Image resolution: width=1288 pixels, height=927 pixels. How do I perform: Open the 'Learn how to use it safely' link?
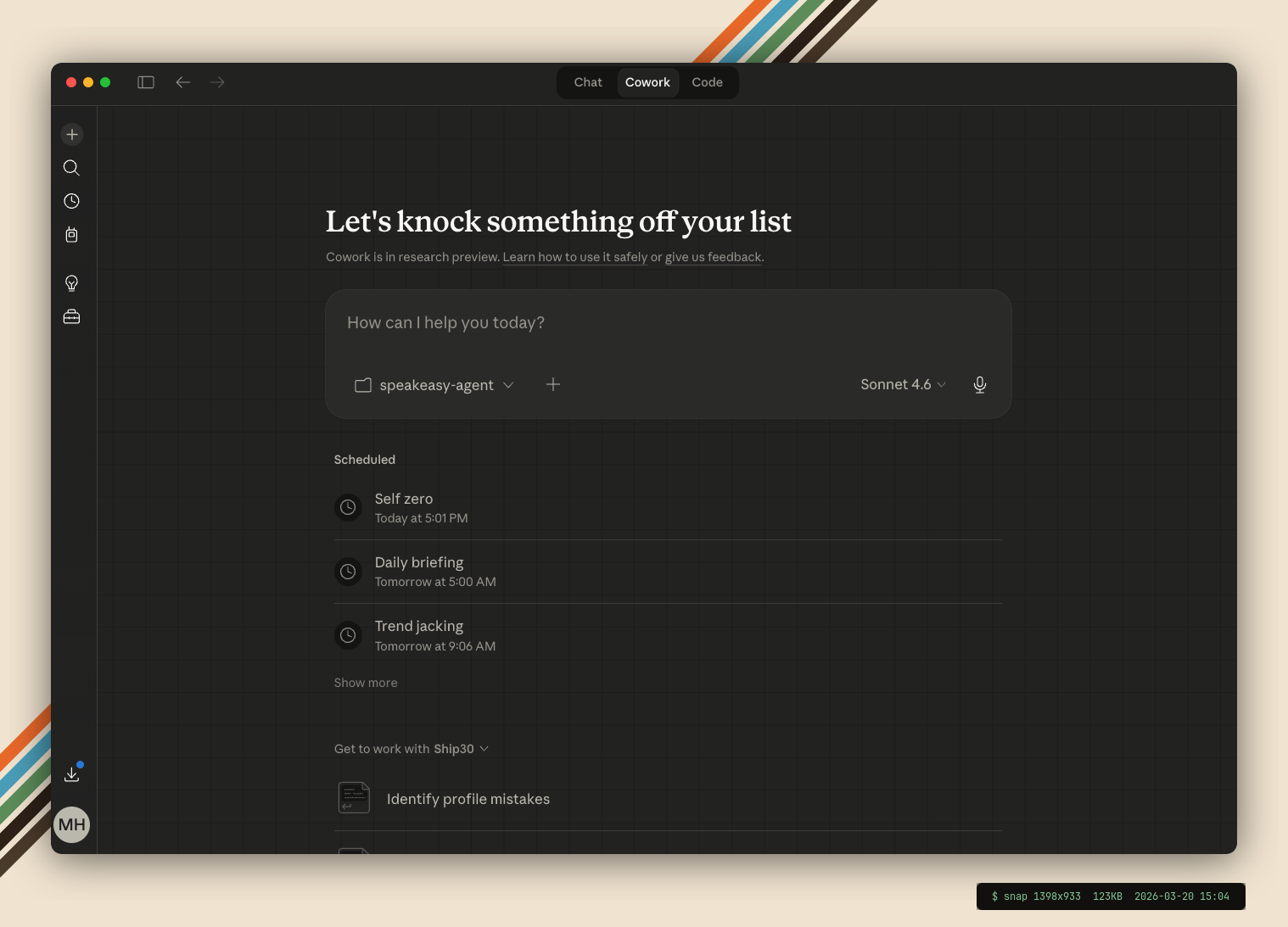tap(574, 257)
